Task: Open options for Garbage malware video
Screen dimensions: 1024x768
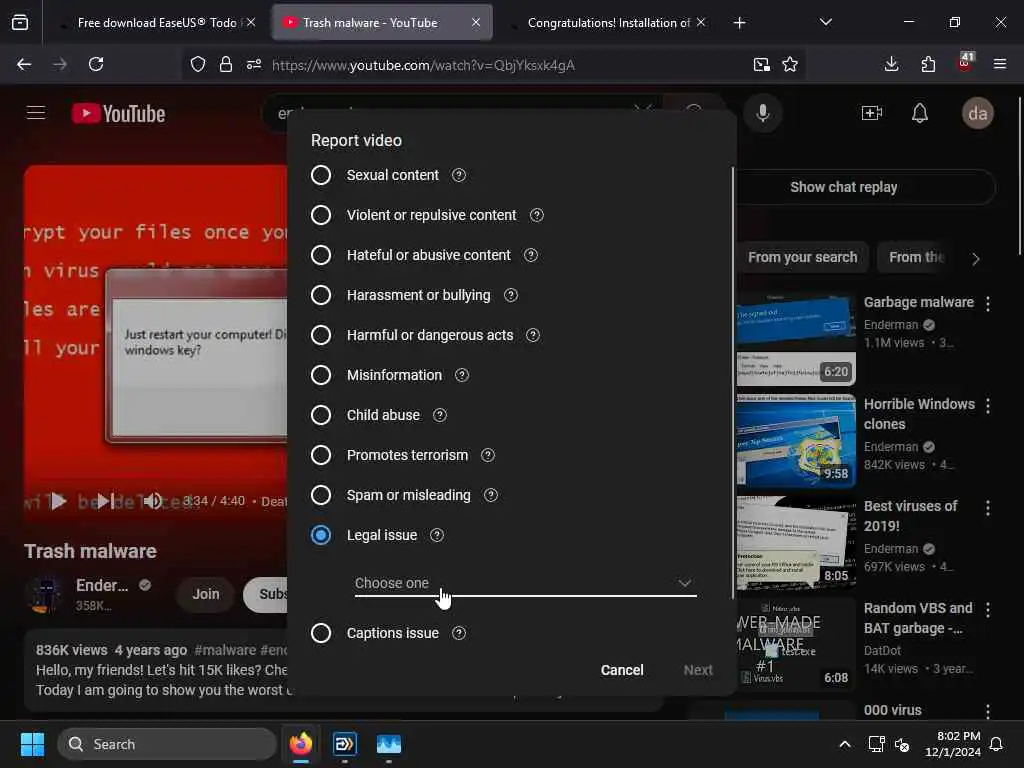Action: click(x=988, y=304)
